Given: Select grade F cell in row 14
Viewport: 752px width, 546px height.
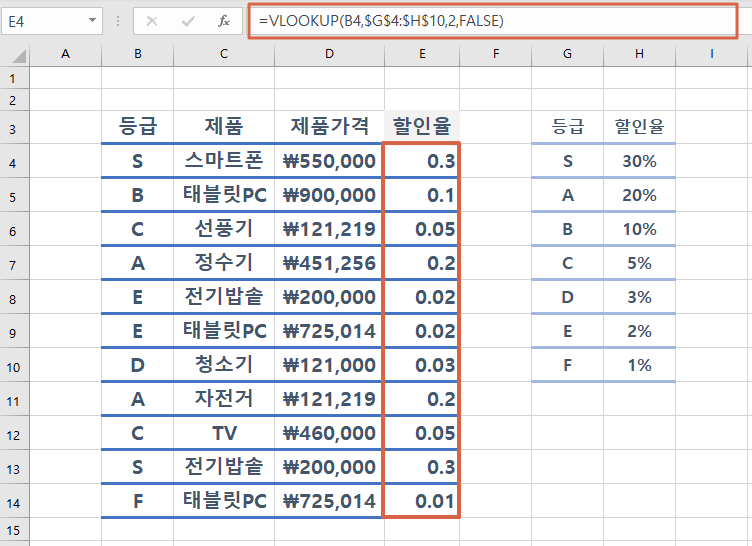Looking at the screenshot, I should [138, 501].
